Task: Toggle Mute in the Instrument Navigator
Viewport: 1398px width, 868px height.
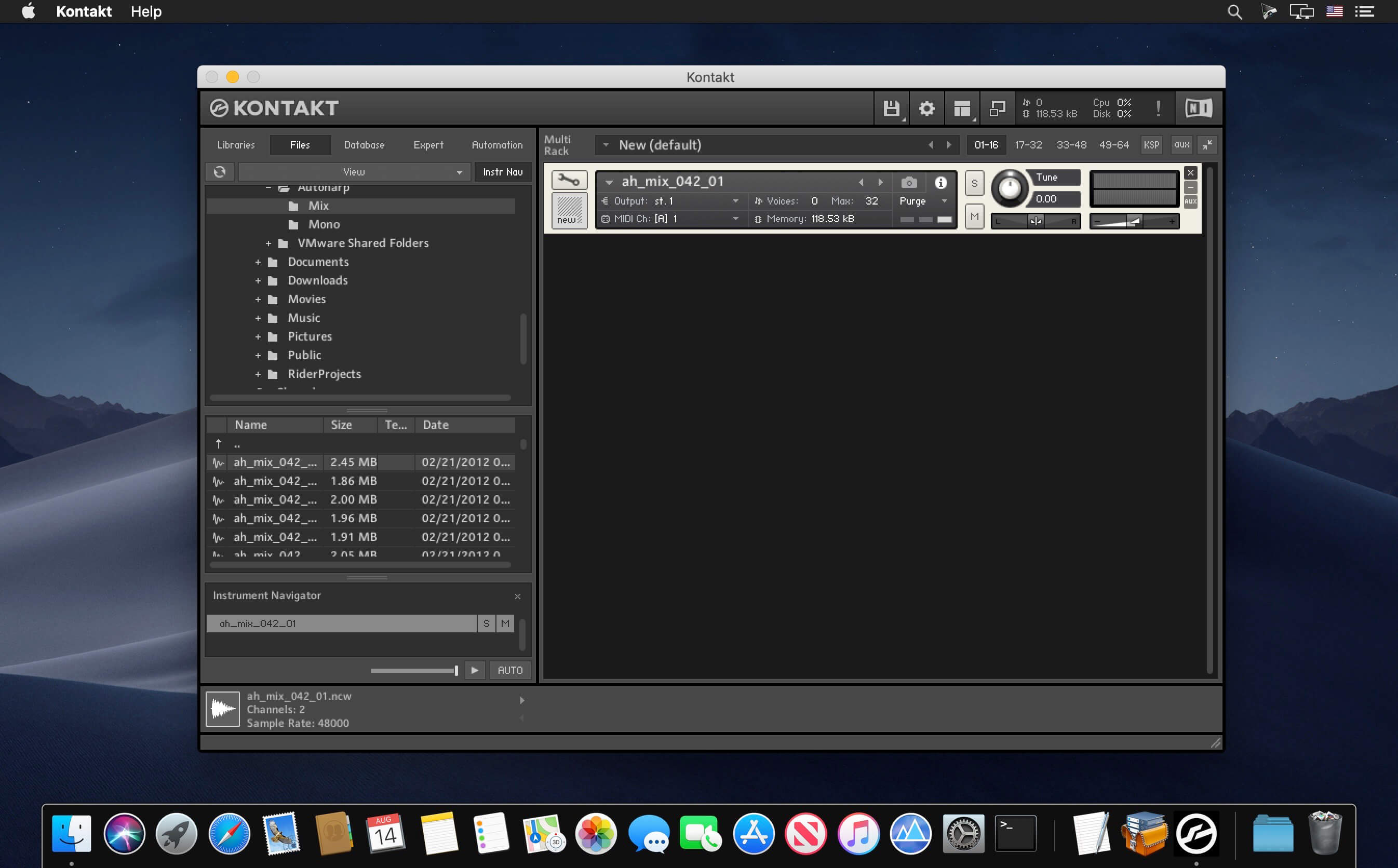Action: pos(505,623)
